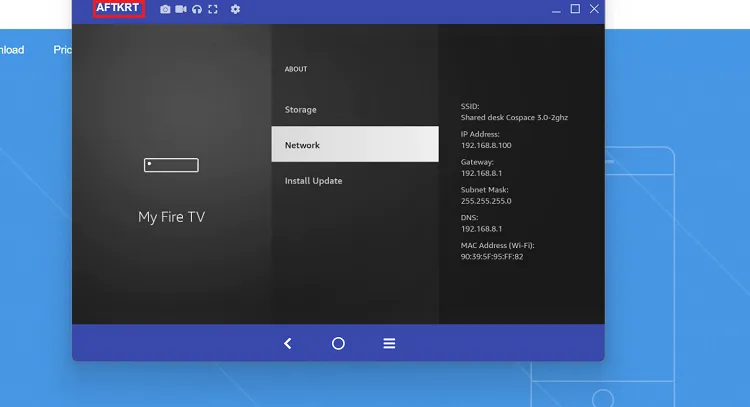Click the My Fire TV label
Screen dimensions: 750x407
171,217
